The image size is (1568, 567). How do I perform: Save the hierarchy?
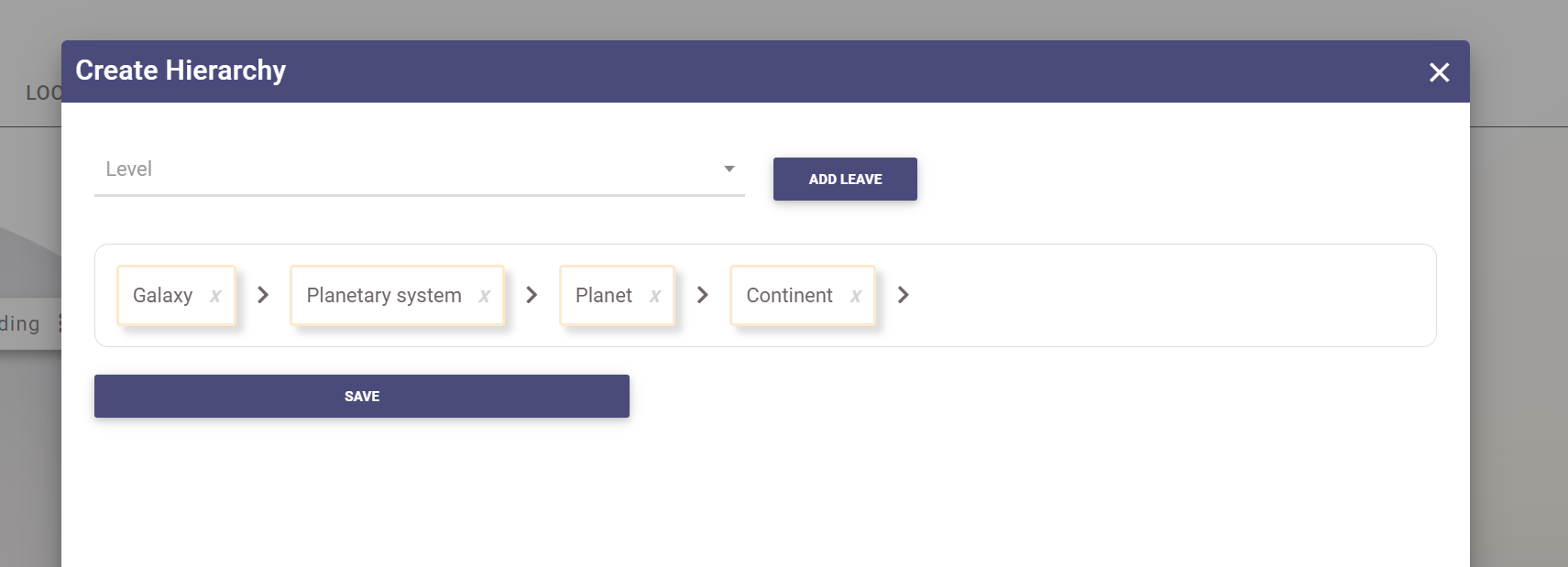pos(361,396)
